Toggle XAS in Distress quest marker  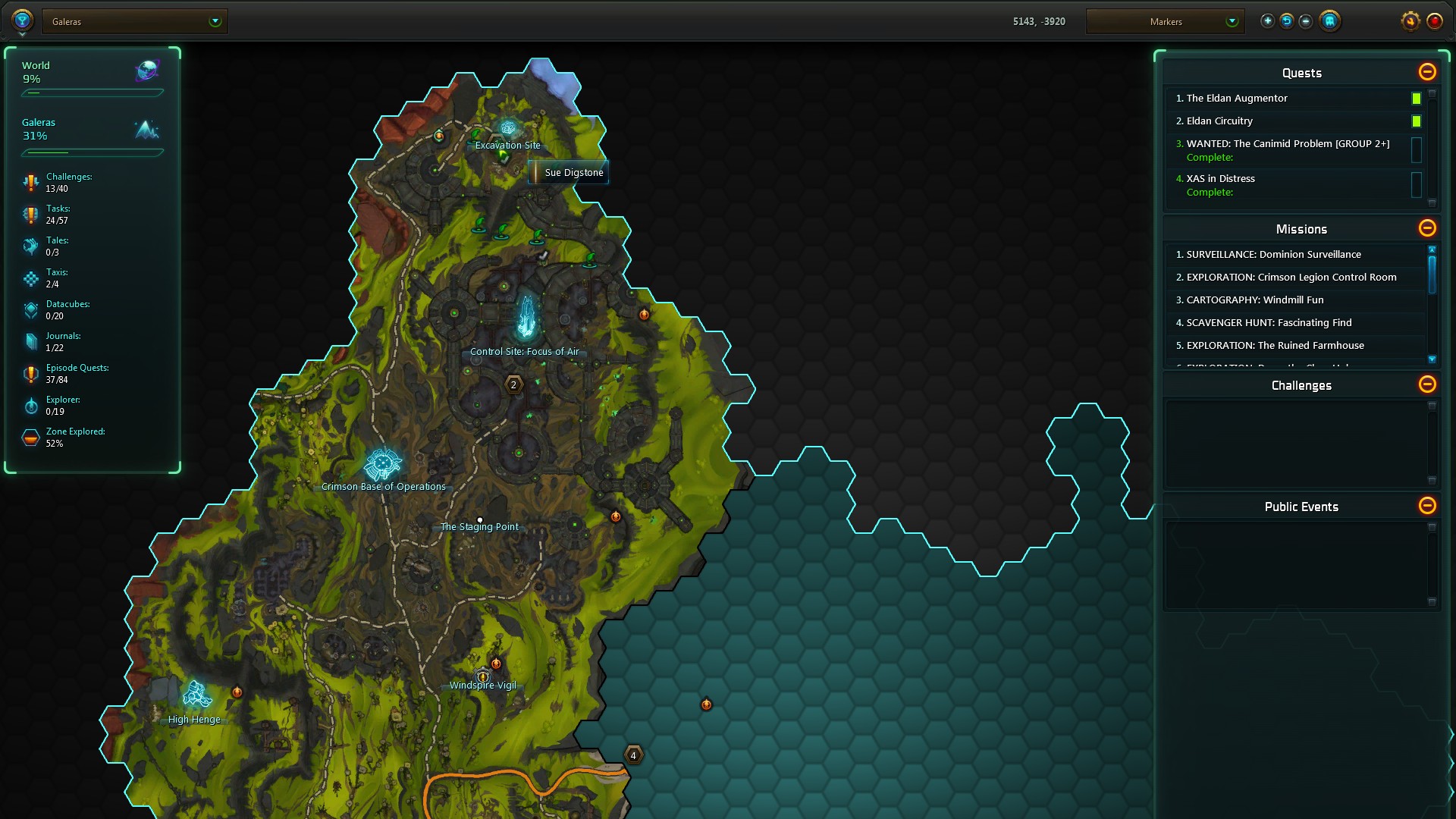[x=1416, y=184]
